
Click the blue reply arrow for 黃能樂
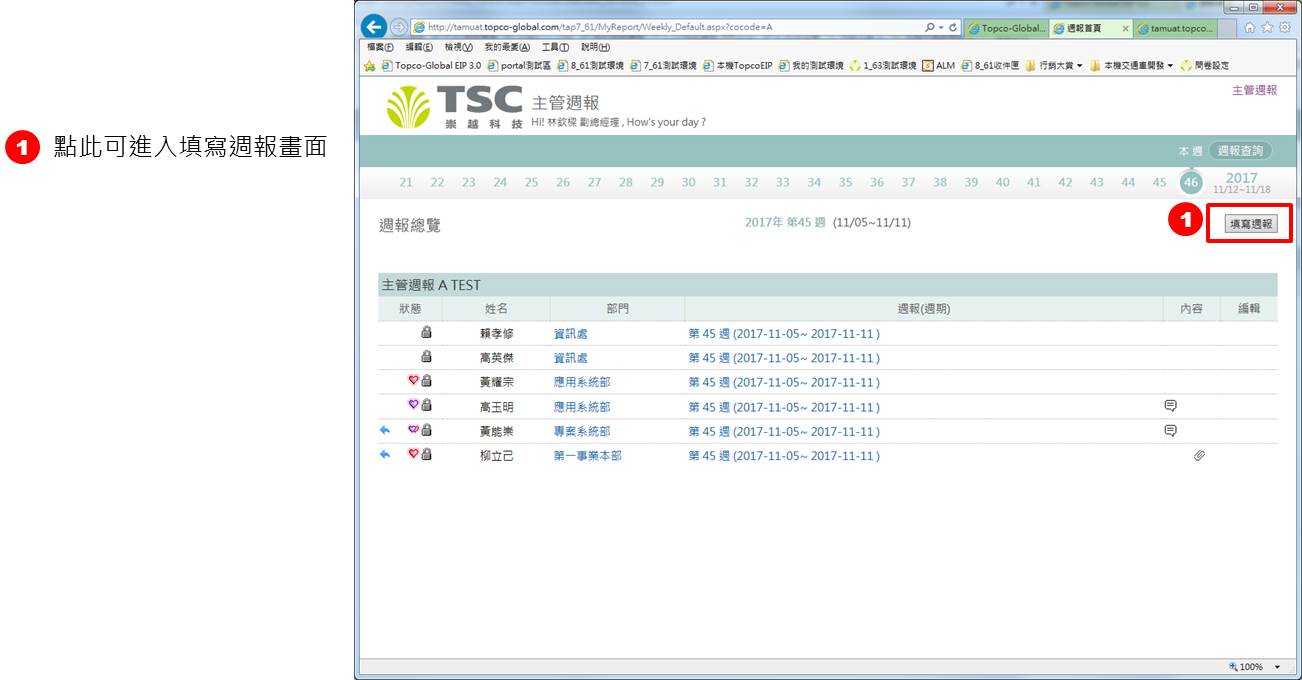point(385,431)
